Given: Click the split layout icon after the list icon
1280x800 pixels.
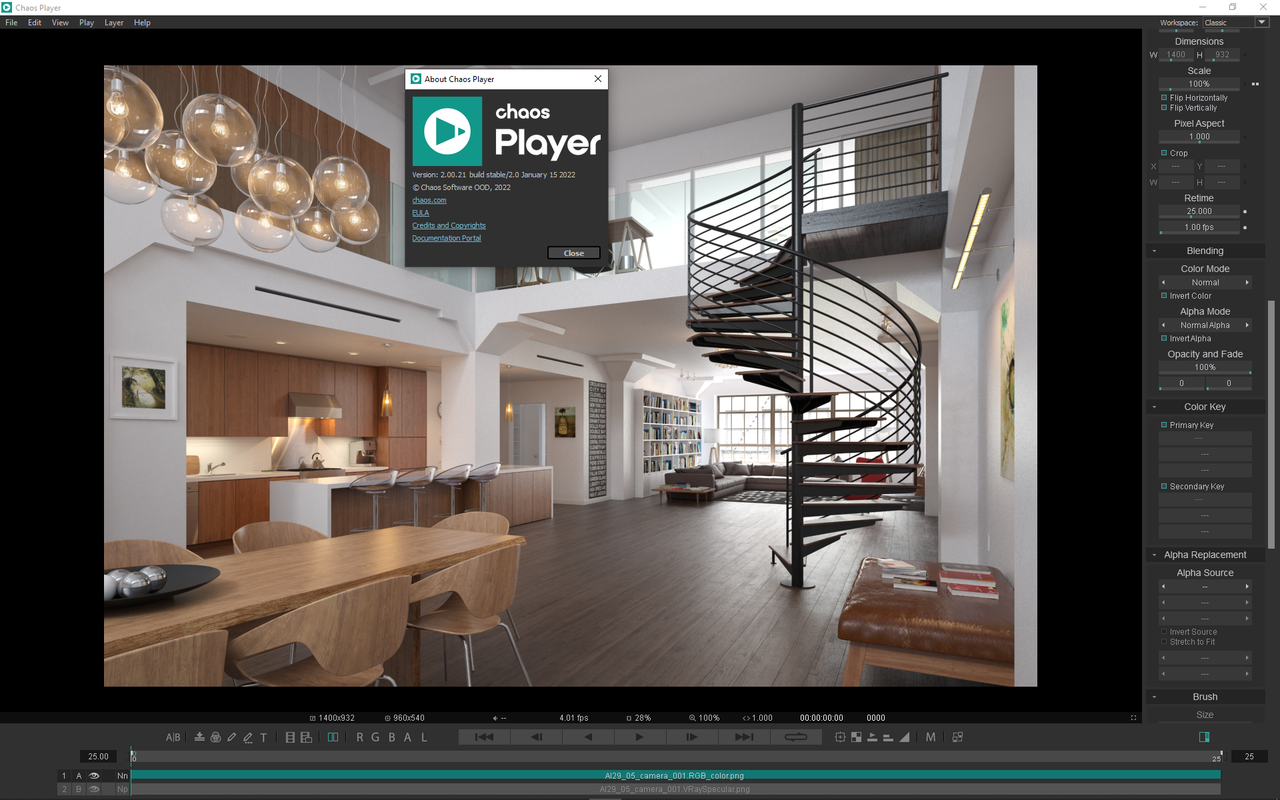Looking at the screenshot, I should 306,737.
